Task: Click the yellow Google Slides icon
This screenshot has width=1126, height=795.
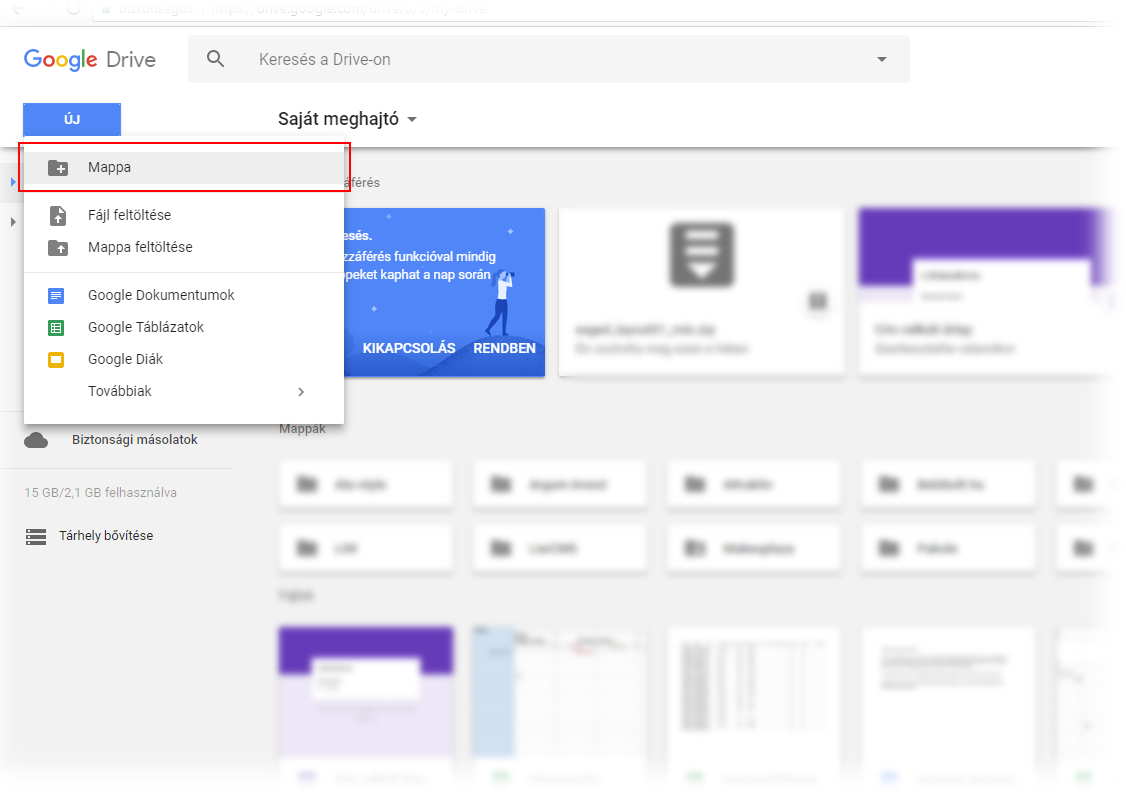Action: [x=57, y=359]
